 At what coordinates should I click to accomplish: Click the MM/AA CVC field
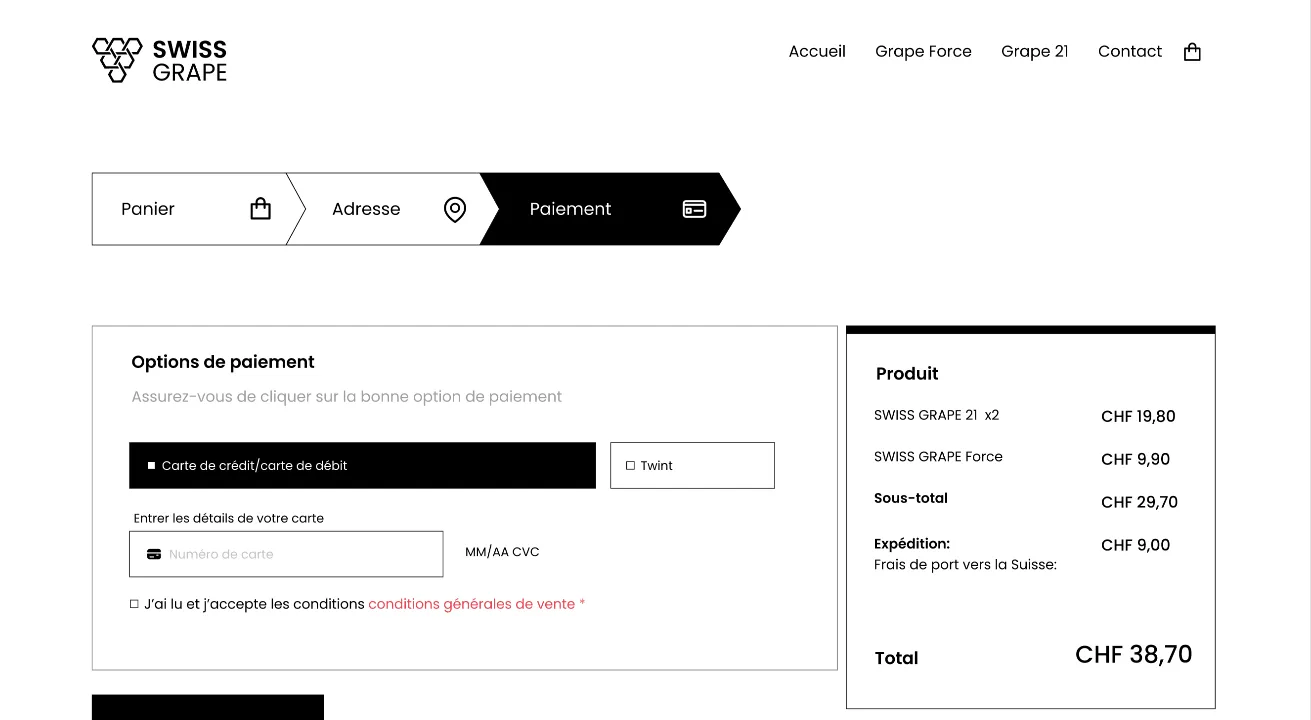[x=502, y=552]
